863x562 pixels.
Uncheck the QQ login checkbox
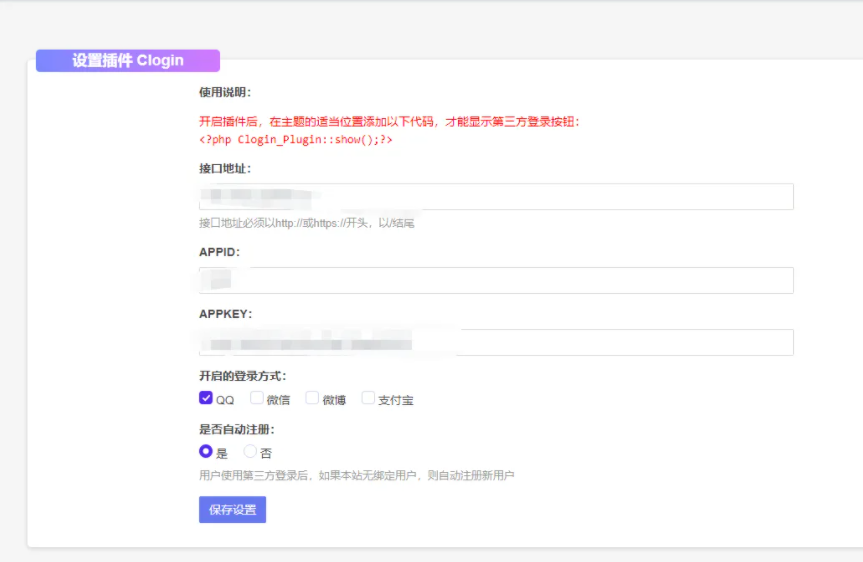206,398
